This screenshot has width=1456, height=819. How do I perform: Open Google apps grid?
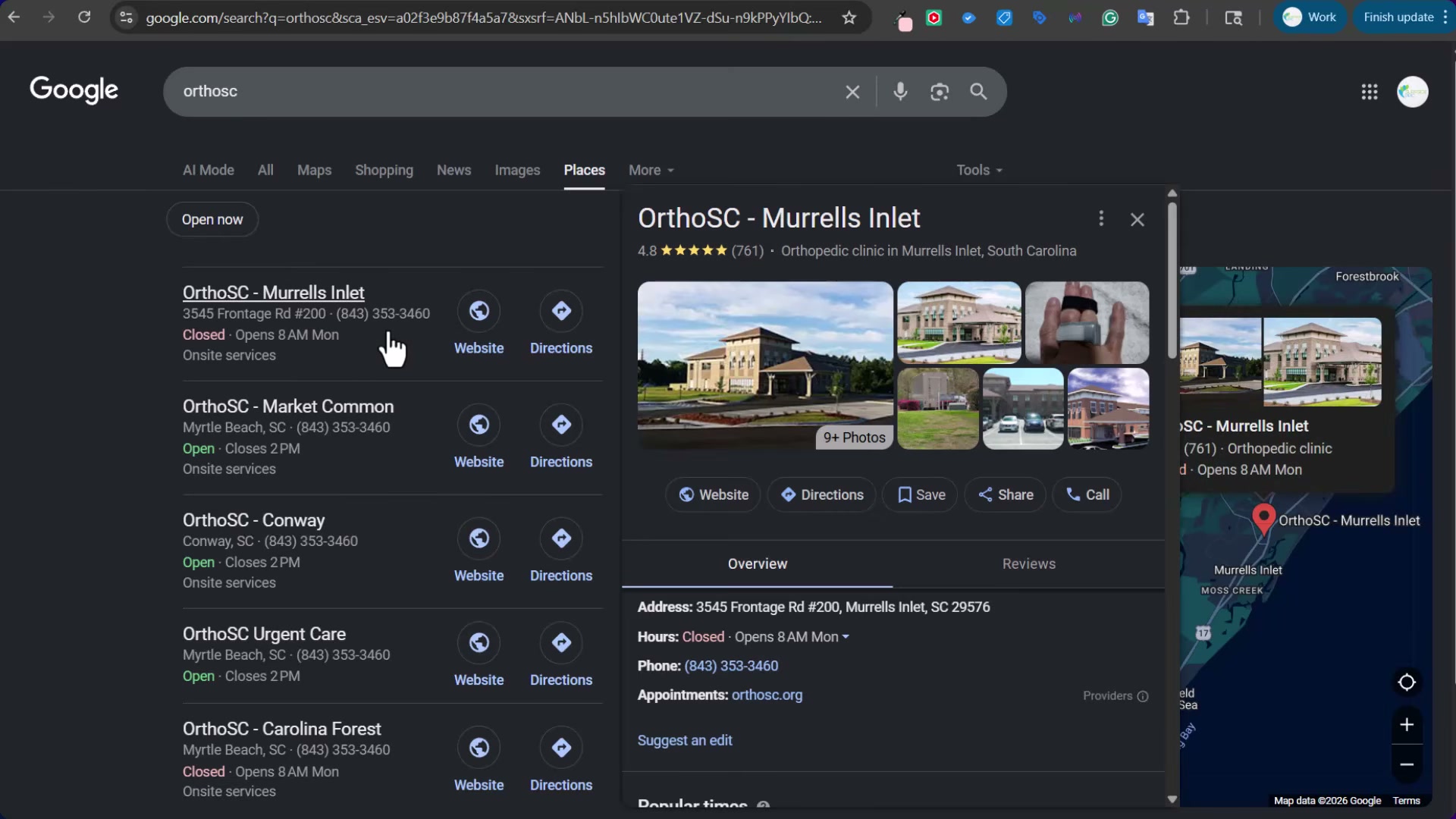[1370, 92]
